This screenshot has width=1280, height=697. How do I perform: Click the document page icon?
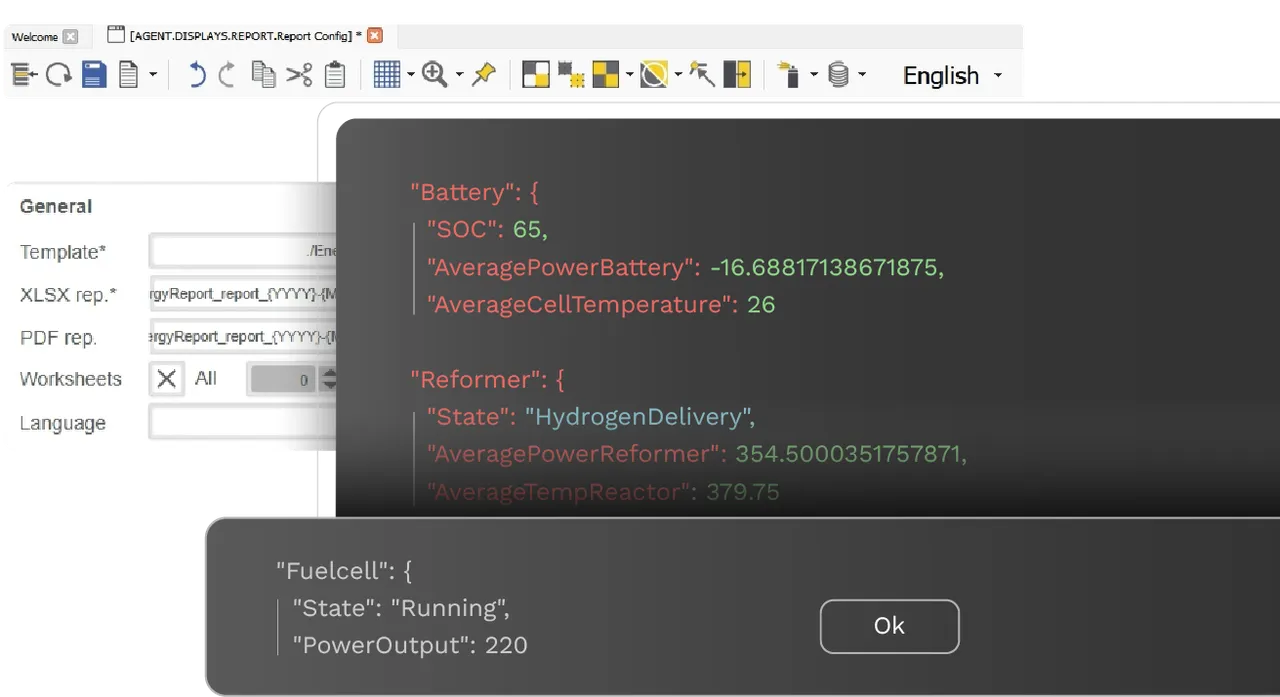pyautogui.click(x=128, y=75)
